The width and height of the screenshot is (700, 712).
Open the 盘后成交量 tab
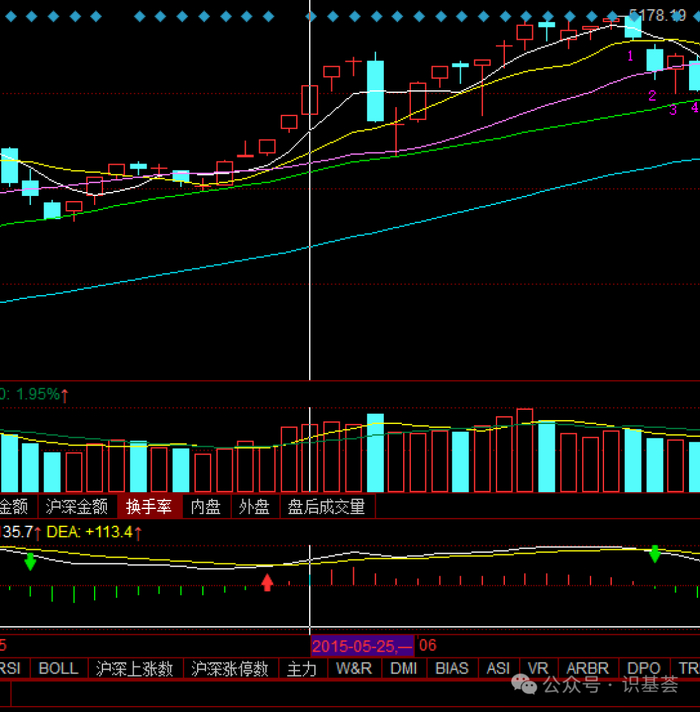(x=326, y=507)
